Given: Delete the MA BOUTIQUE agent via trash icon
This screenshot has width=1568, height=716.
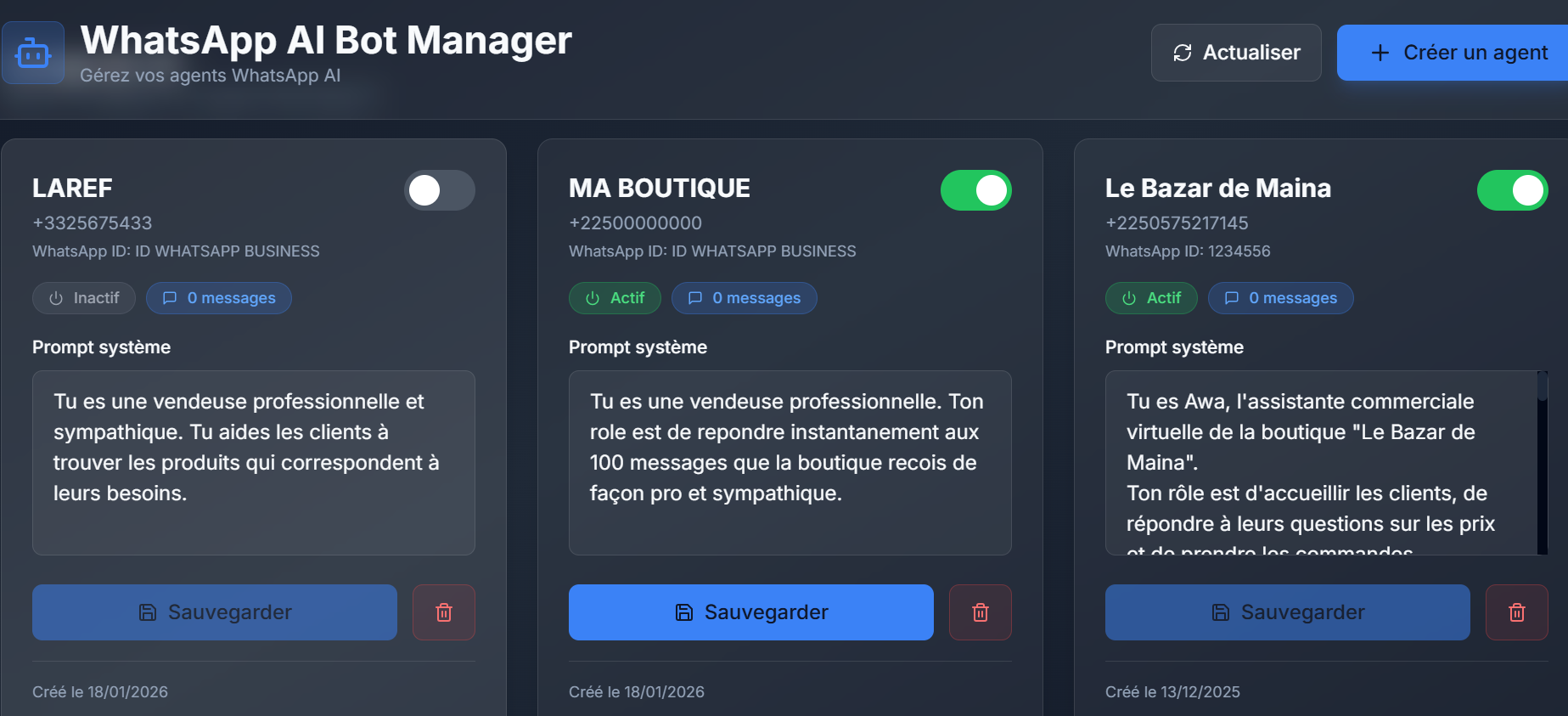Looking at the screenshot, I should (980, 612).
